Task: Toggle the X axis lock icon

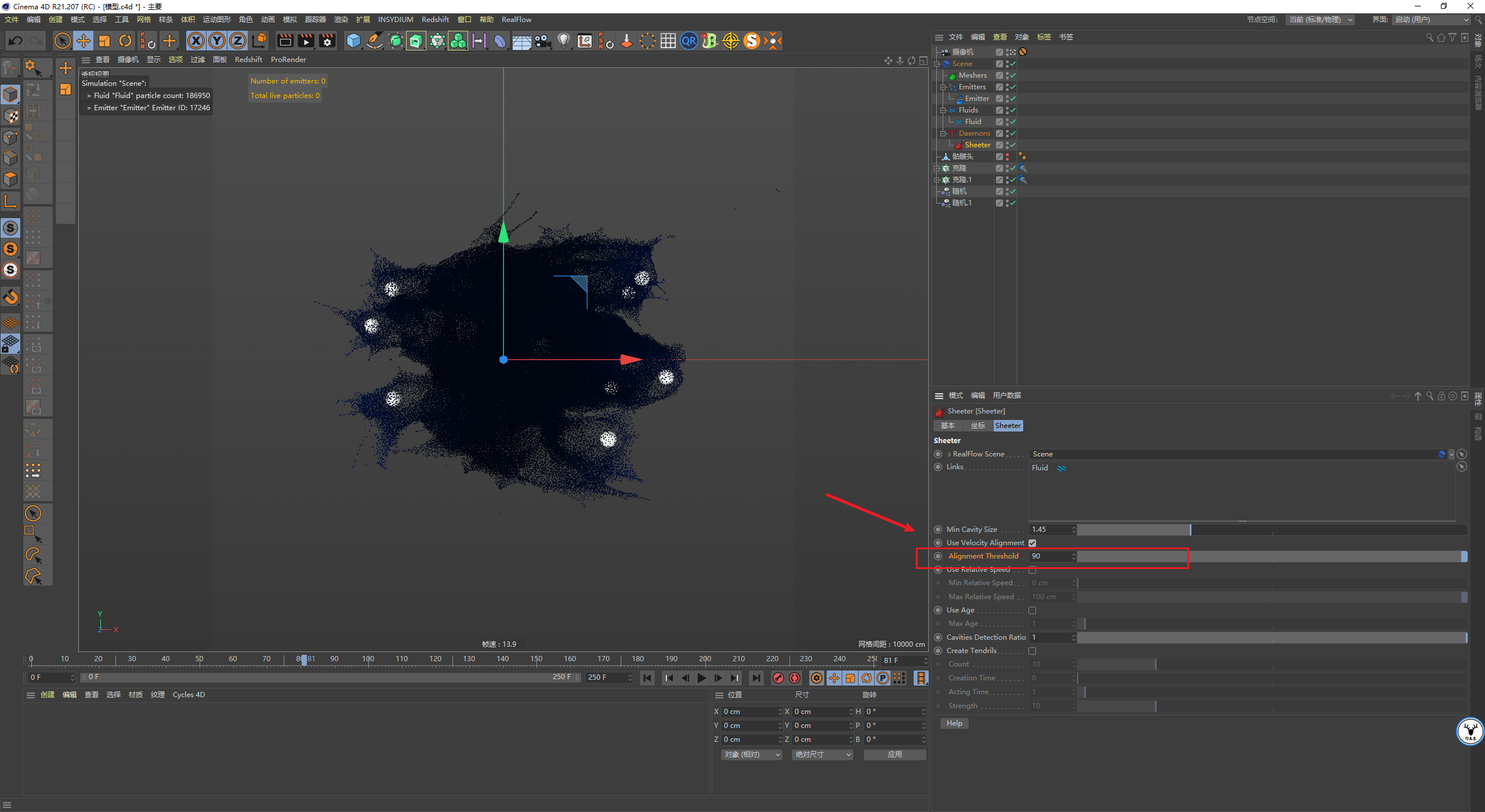Action: (x=196, y=41)
